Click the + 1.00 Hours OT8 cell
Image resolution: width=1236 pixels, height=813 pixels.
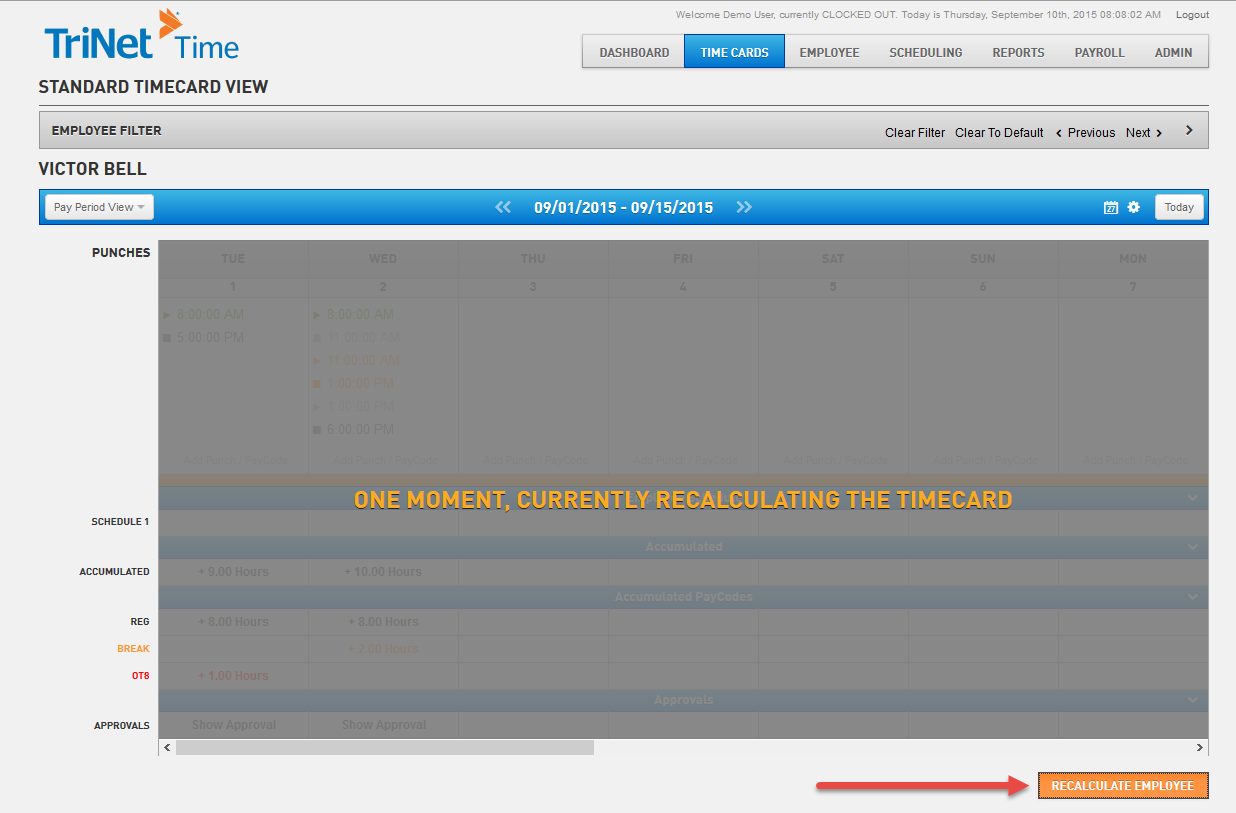click(x=234, y=676)
